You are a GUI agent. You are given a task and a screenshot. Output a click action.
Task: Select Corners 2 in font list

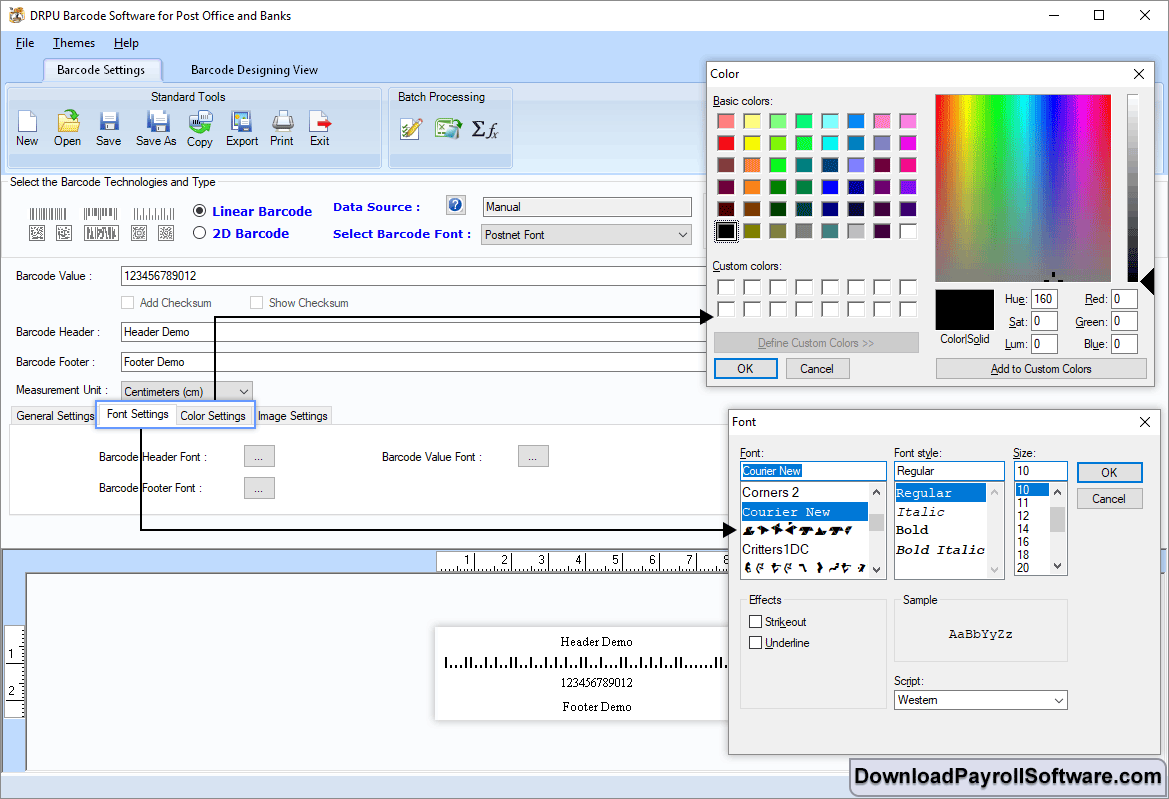pyautogui.click(x=770, y=493)
